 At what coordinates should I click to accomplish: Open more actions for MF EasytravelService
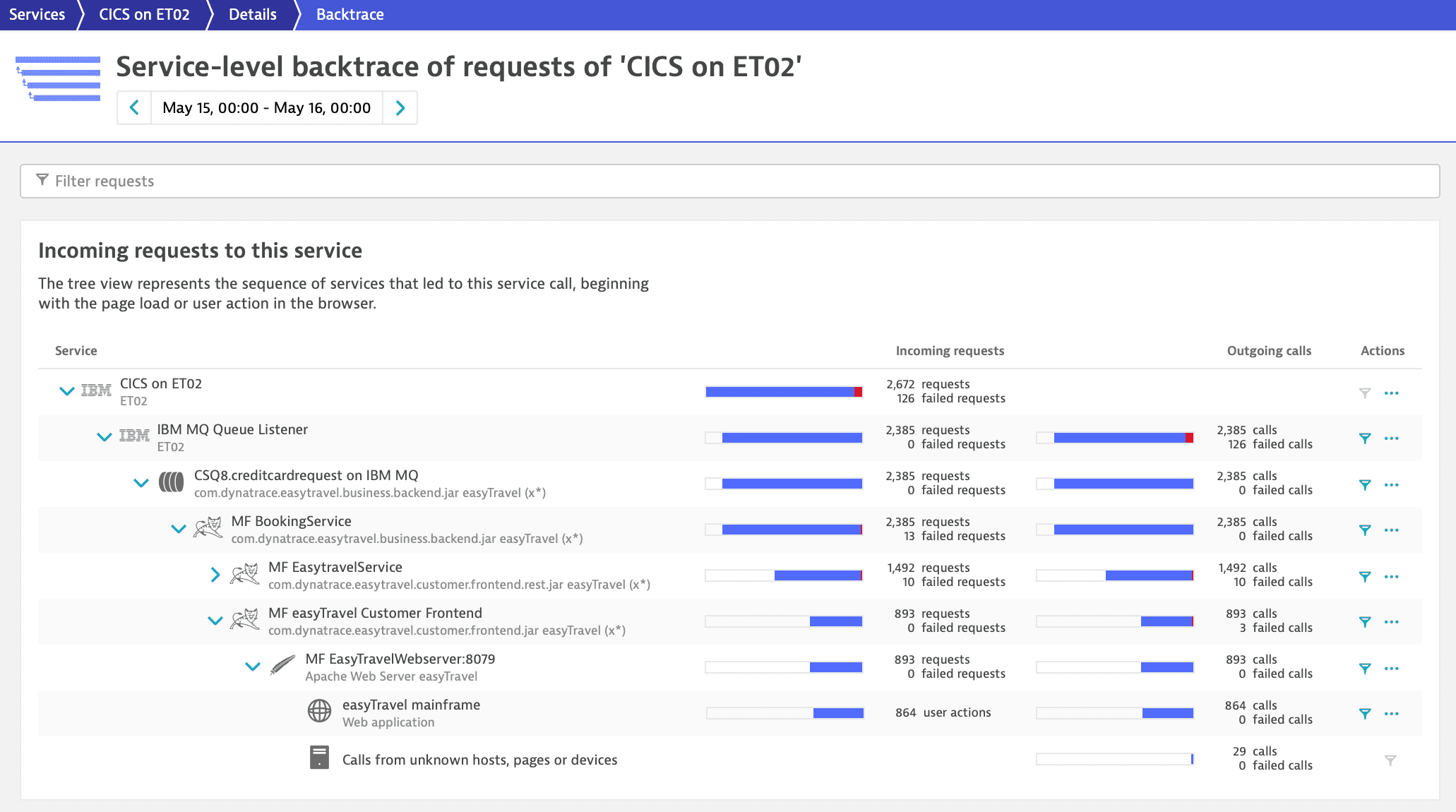coord(1392,577)
